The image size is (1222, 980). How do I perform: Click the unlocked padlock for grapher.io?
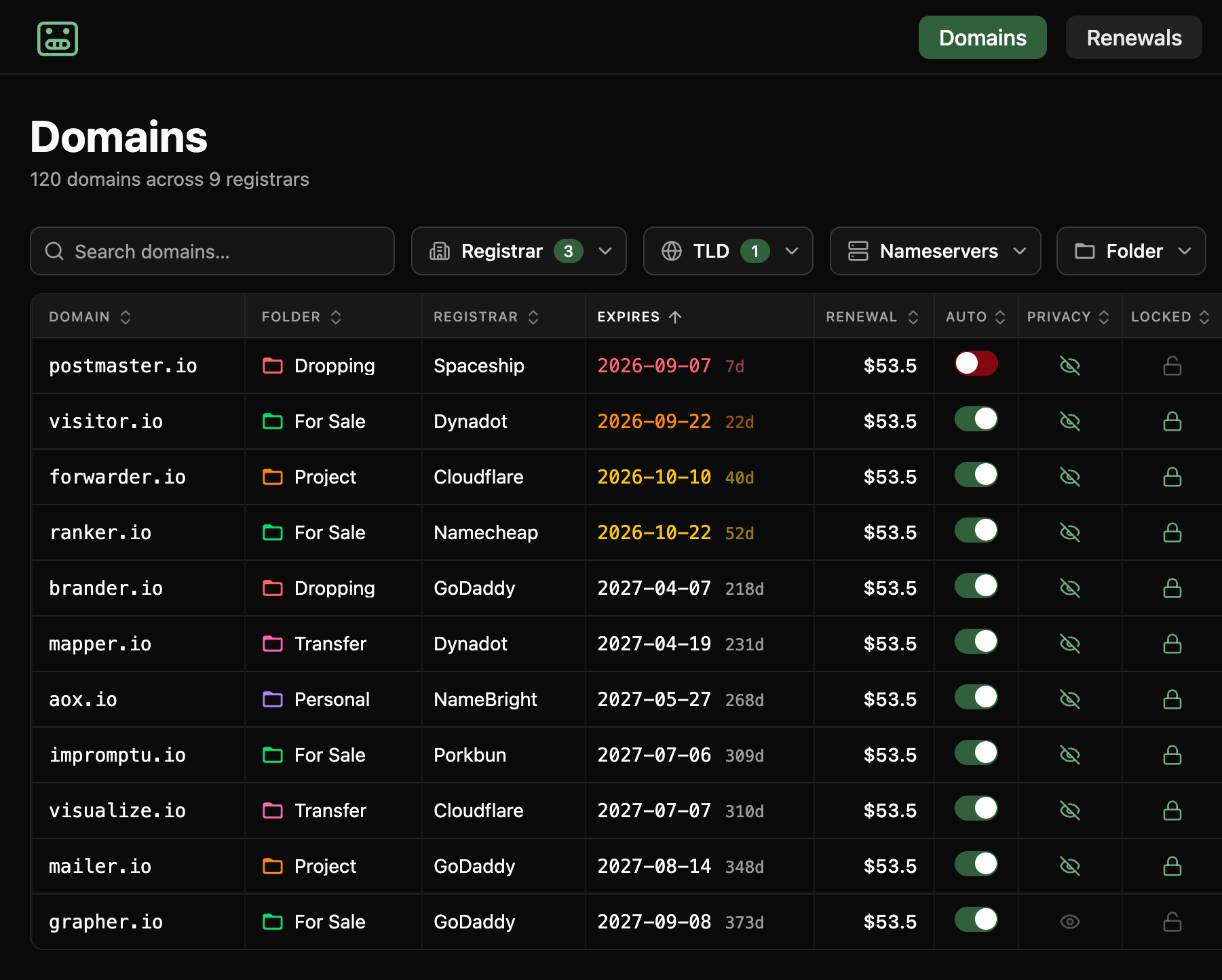1172,922
